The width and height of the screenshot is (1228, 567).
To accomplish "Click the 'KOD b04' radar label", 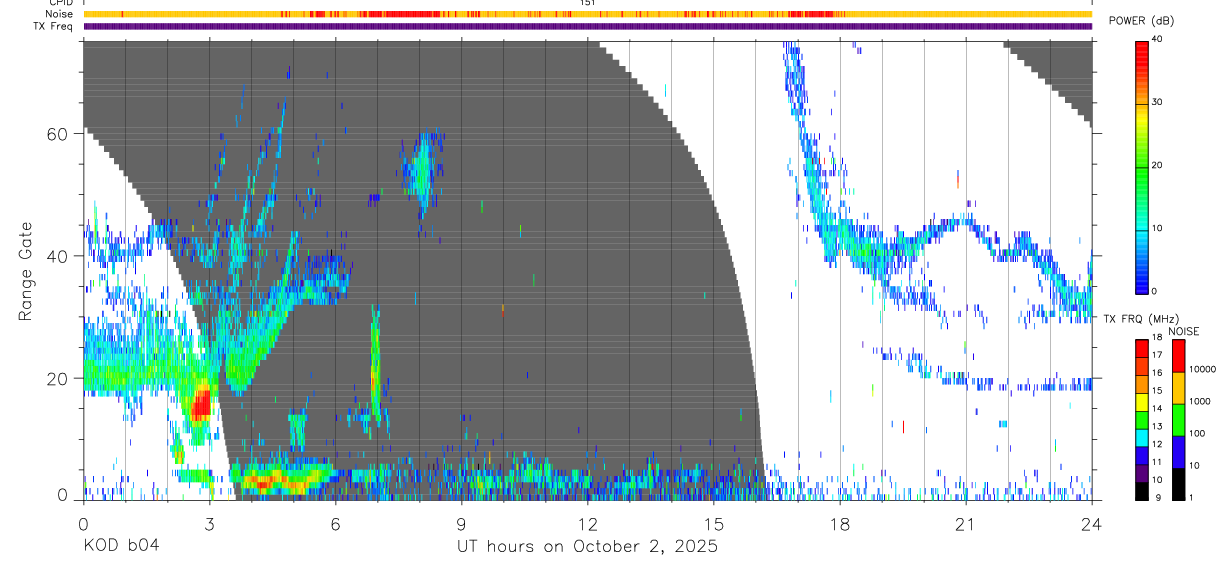I will coord(120,546).
